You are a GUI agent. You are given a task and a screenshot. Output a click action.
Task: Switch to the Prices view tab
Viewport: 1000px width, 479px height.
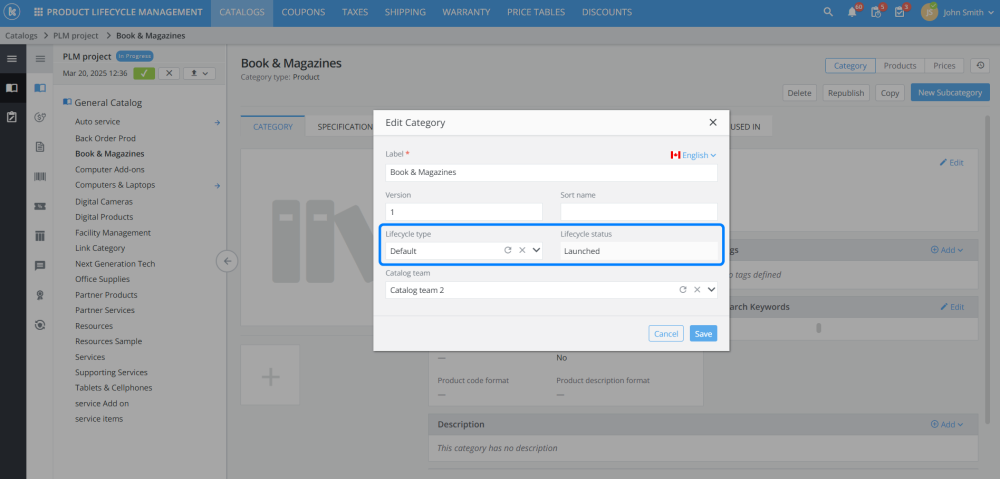click(x=944, y=66)
